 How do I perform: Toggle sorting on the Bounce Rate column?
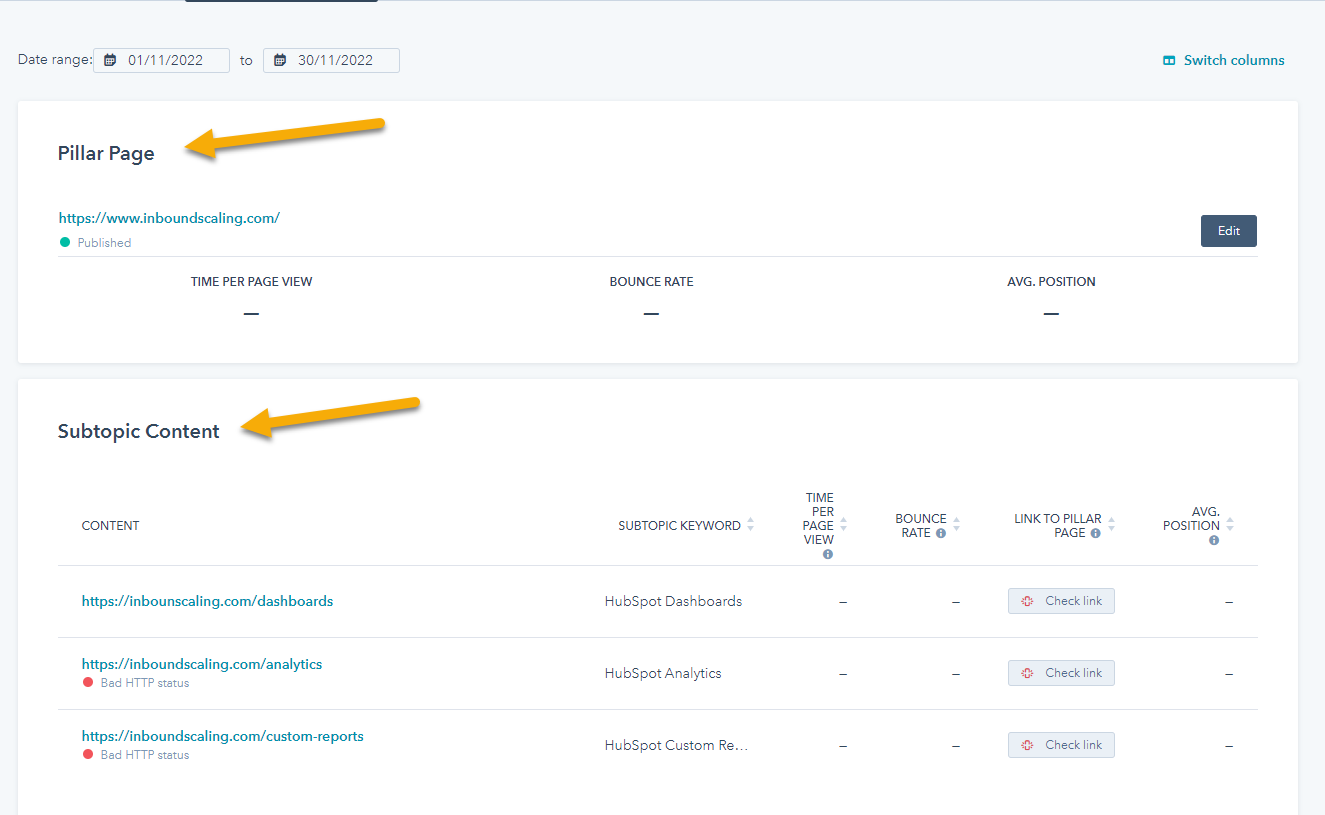pos(956,525)
